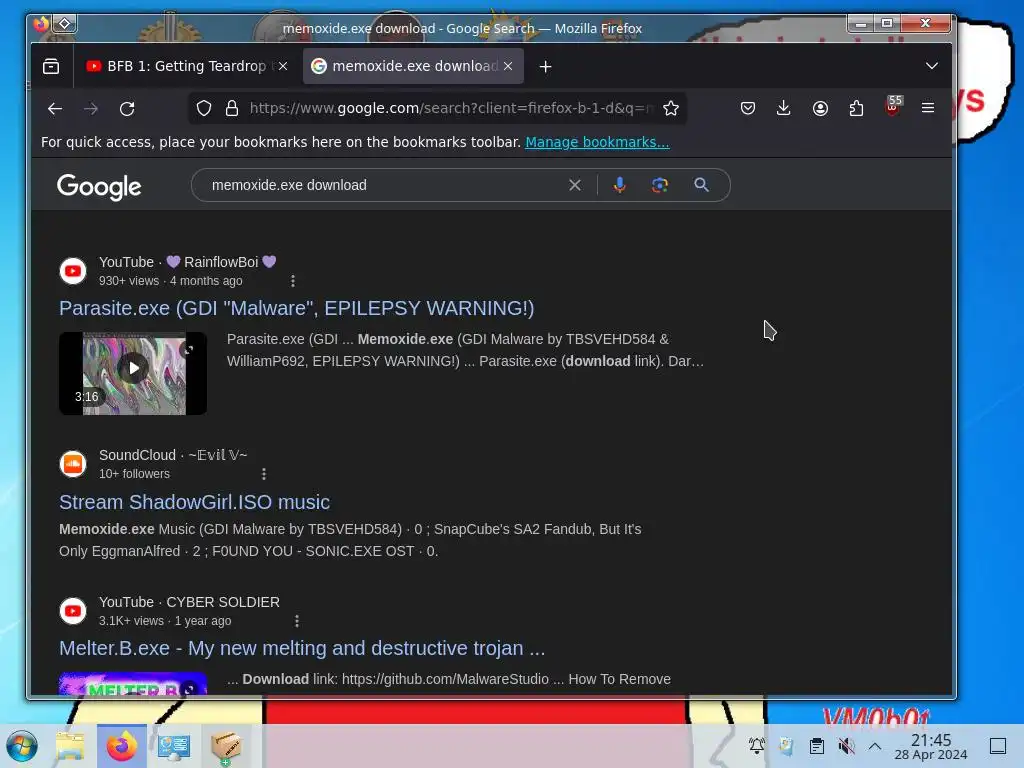The image size is (1024, 768).
Task: Open Melter.B video thumbnail
Action: point(133,684)
